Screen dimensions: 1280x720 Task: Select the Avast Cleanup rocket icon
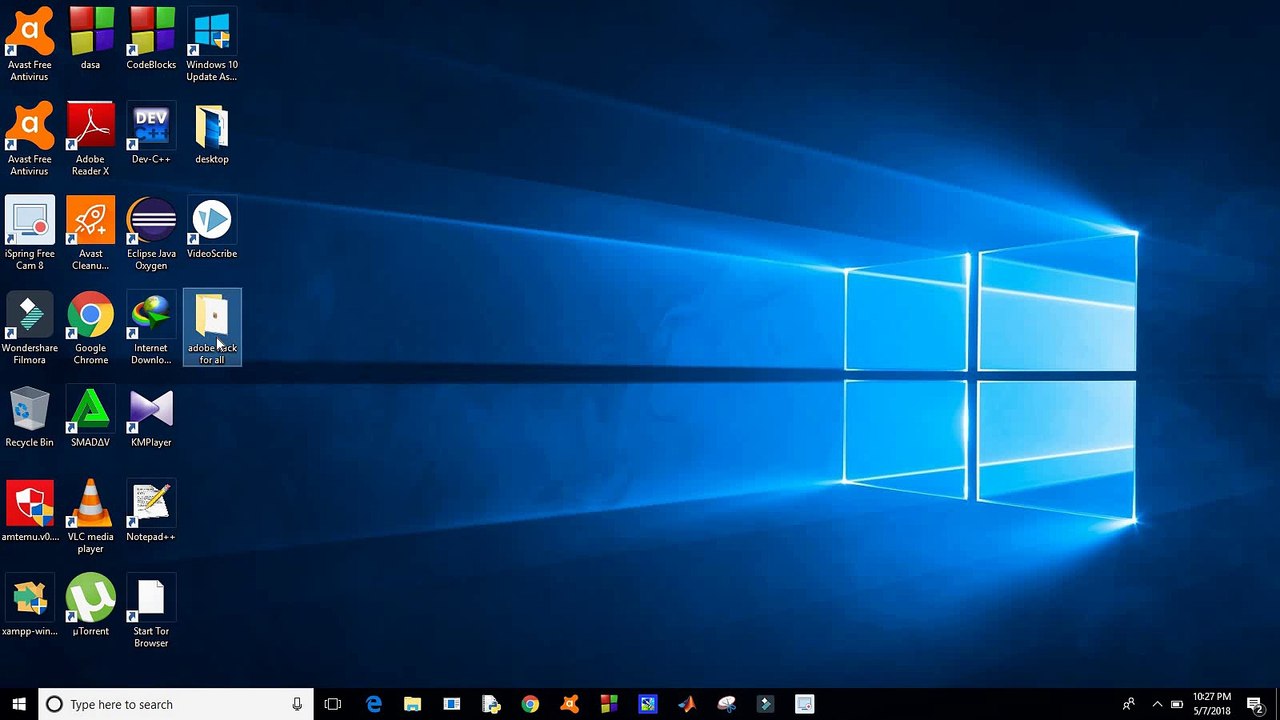point(90,233)
